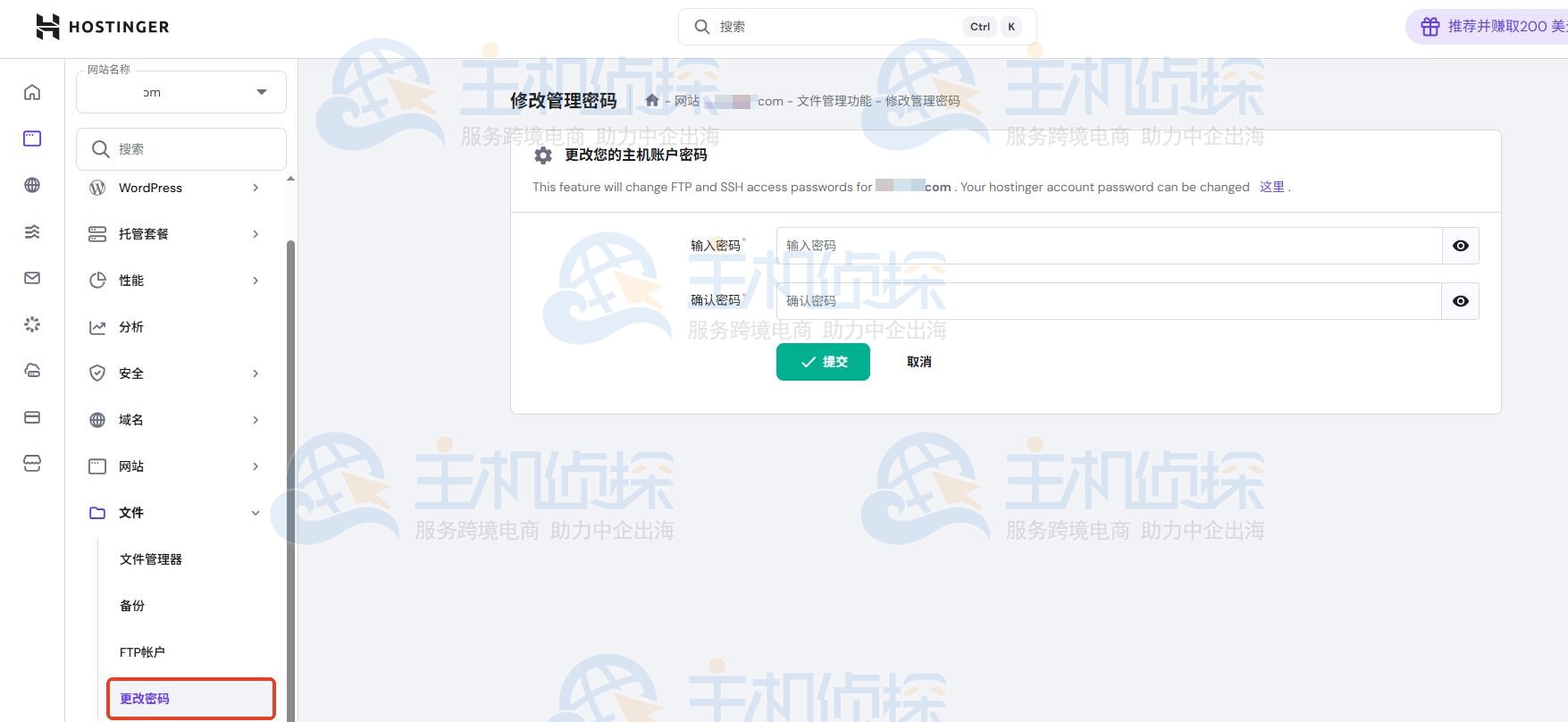Click the breadcrumb home icon

click(x=652, y=100)
